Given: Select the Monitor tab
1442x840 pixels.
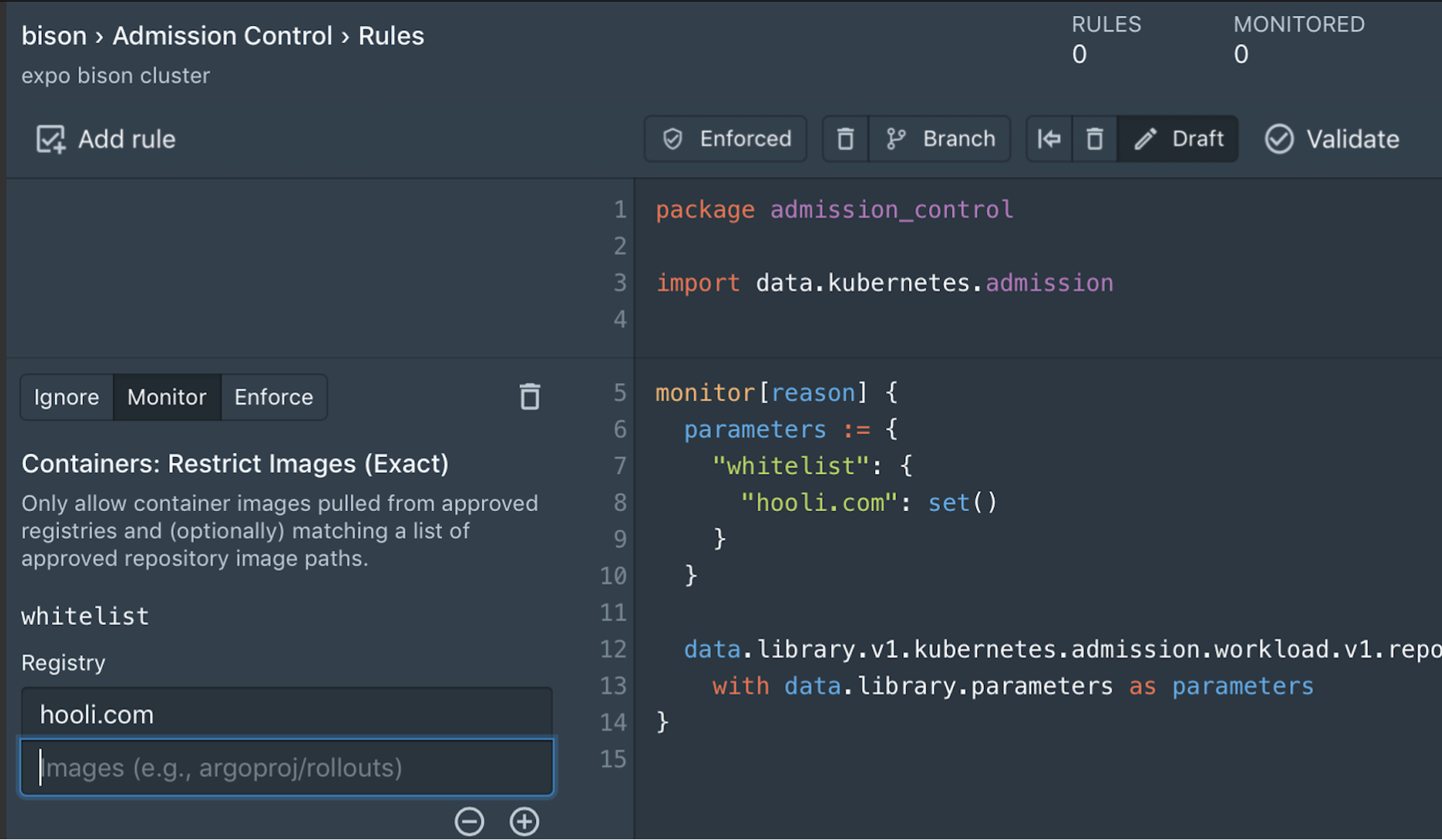Looking at the screenshot, I should point(166,397).
